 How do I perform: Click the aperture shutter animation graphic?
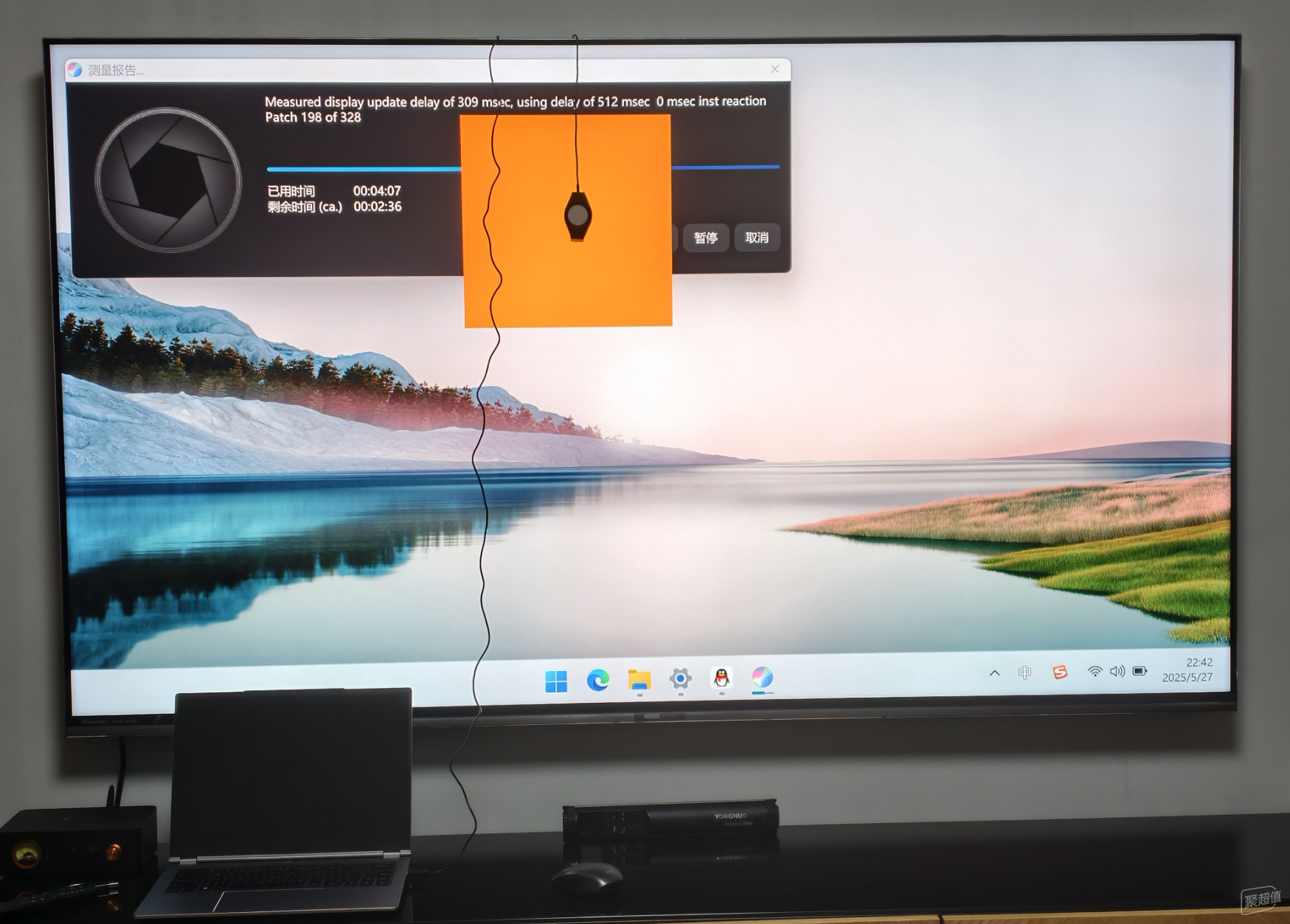point(168,180)
